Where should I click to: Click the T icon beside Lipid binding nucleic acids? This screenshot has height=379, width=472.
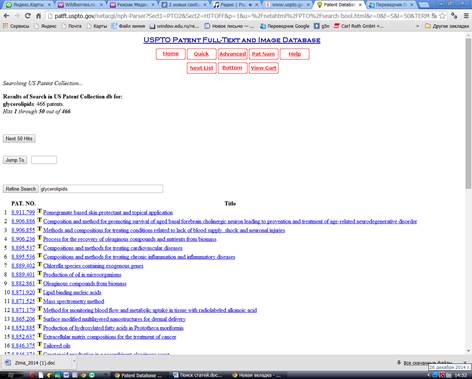[40, 291]
